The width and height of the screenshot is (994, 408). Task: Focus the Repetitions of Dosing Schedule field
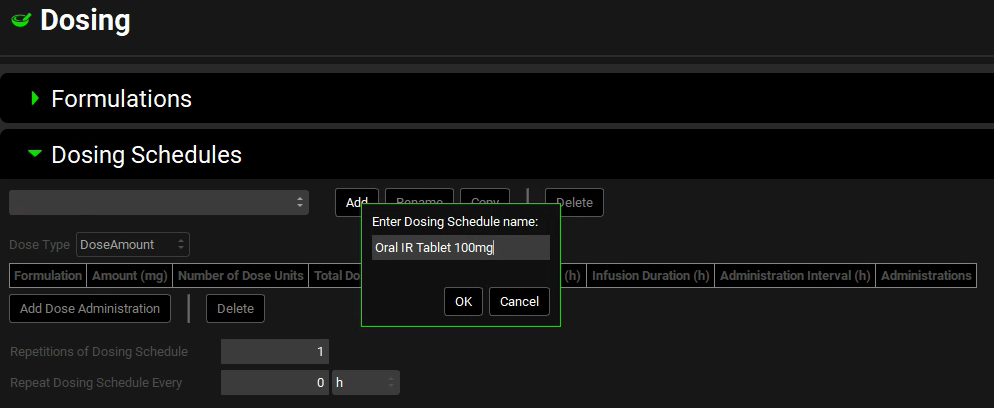(274, 352)
